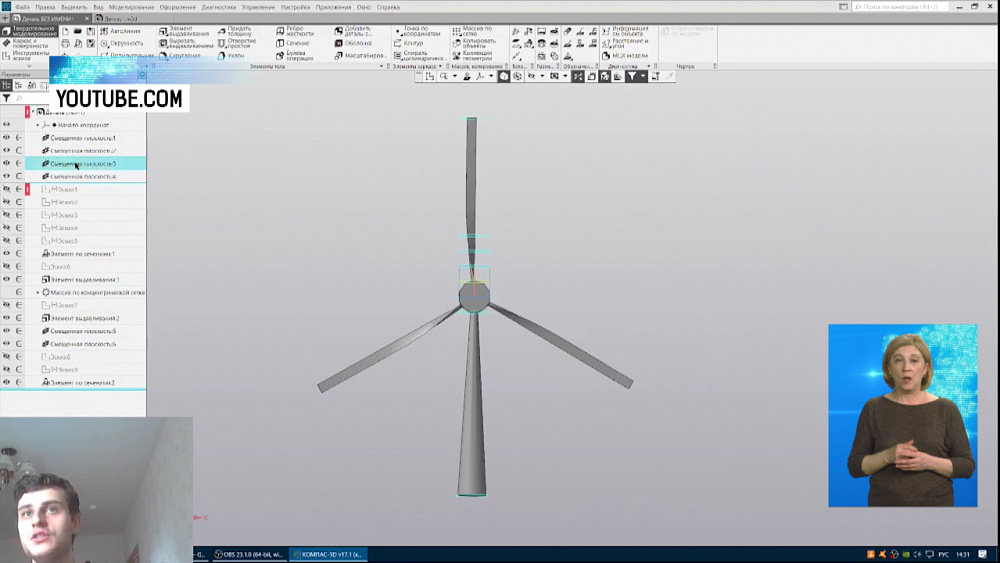The width and height of the screenshot is (1000, 563).
Task: Expand the Начало координат tree node
Action: point(38,125)
